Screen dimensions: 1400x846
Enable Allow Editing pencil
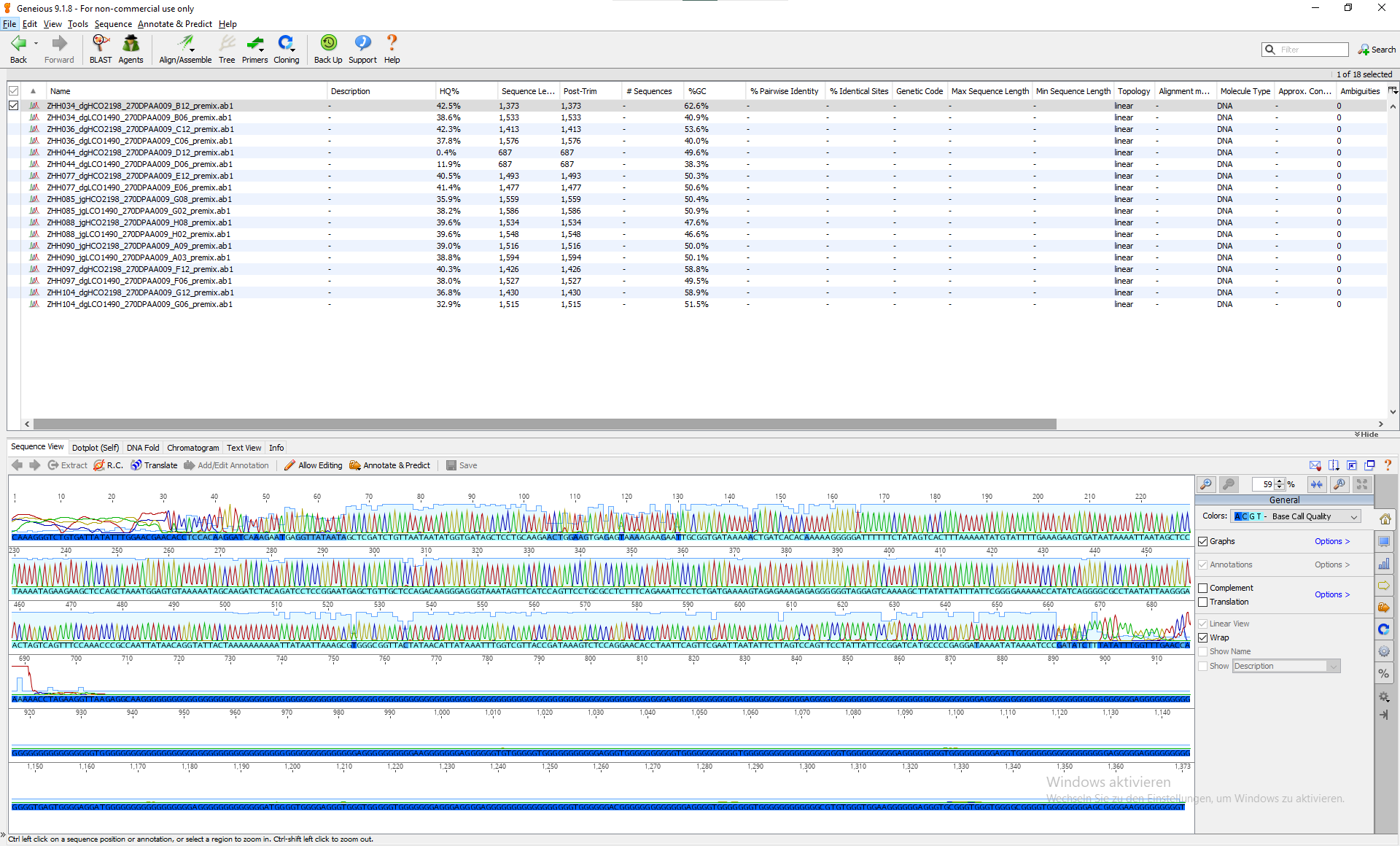click(x=313, y=465)
